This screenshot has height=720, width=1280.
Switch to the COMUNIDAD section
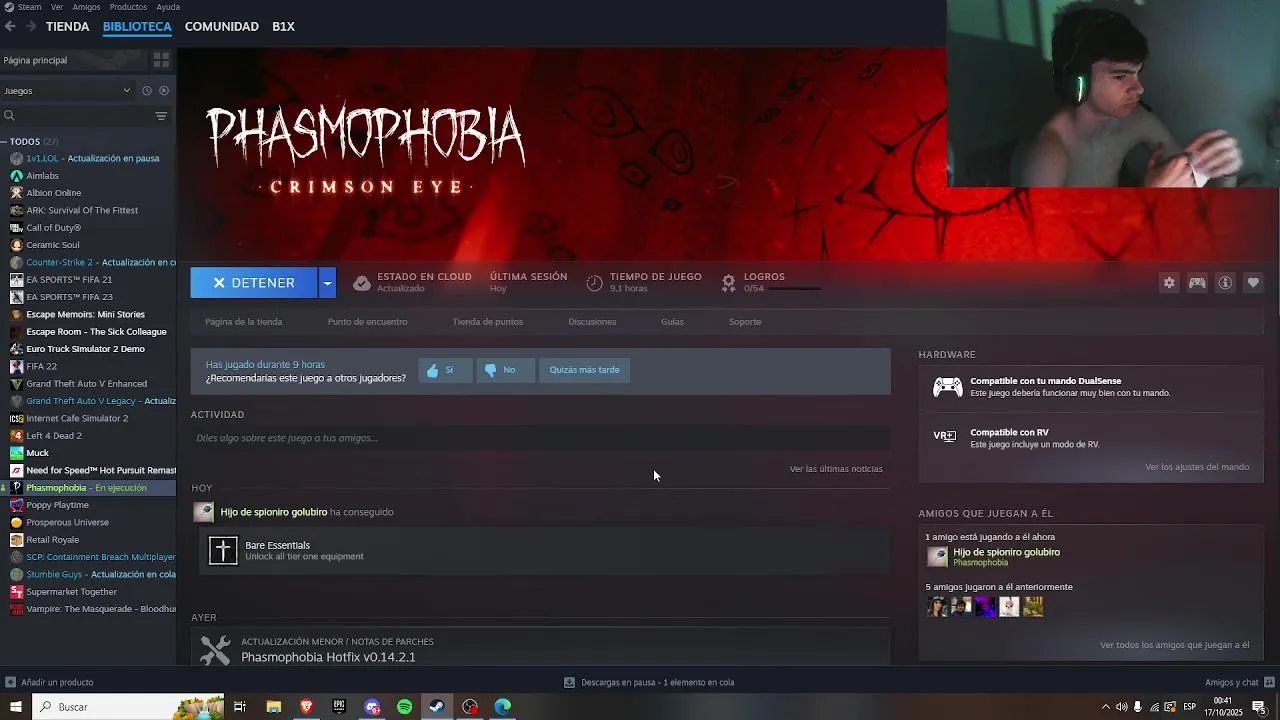tap(222, 26)
